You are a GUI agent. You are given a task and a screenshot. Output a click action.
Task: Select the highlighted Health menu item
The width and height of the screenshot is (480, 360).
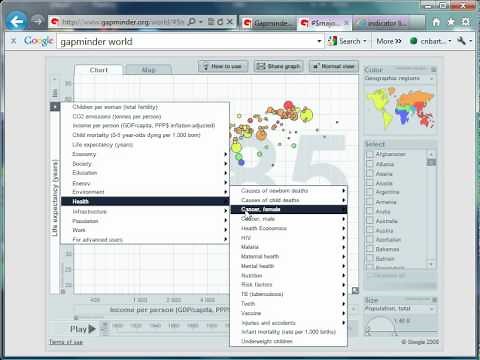click(144, 201)
